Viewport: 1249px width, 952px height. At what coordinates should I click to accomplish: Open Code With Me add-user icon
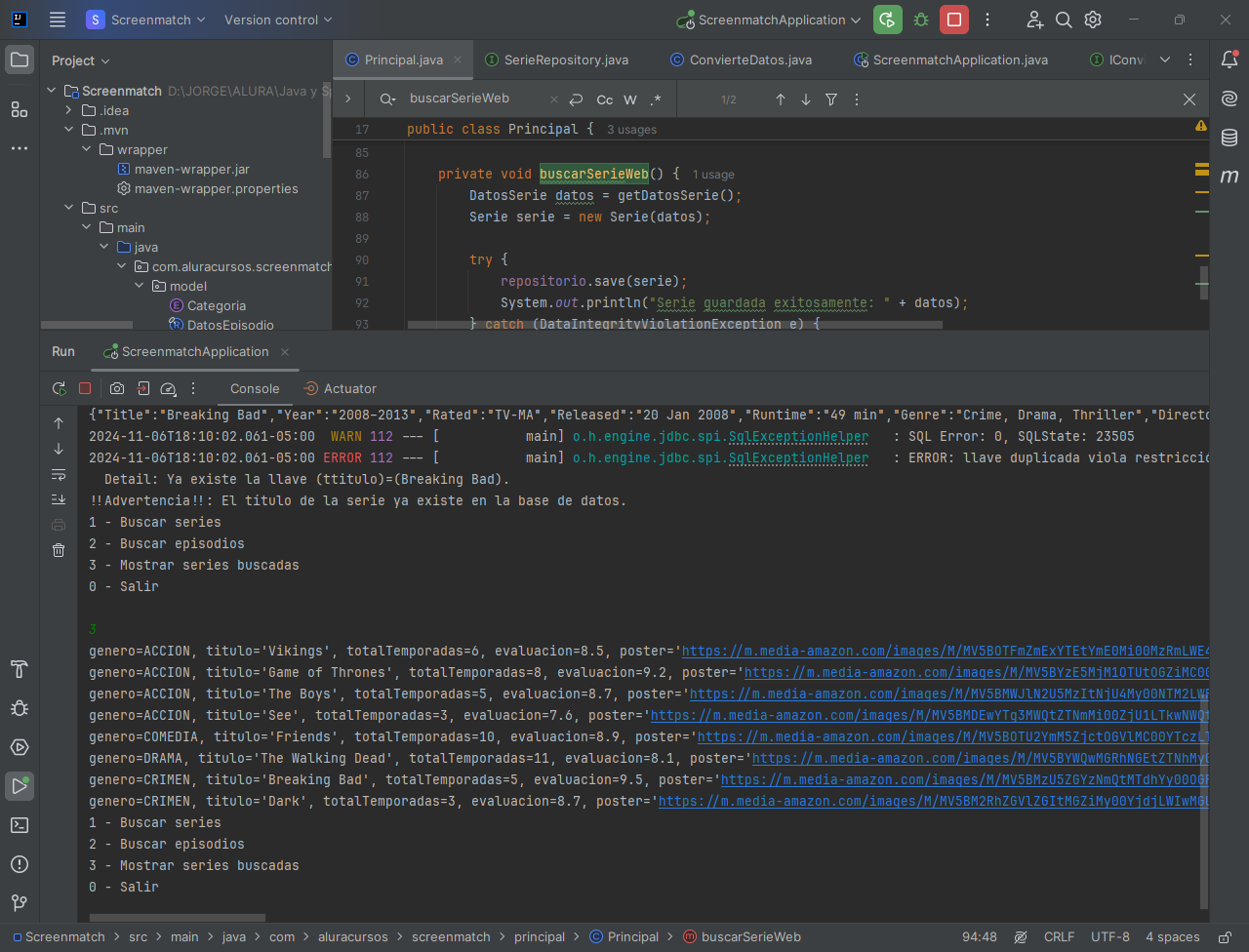pyautogui.click(x=1034, y=20)
